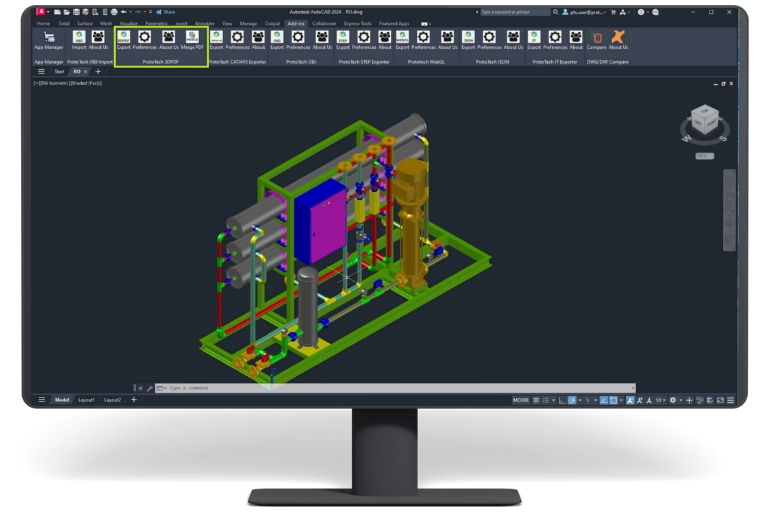Add a new drawing tab with plus button
Viewport: 768px width, 512px height.
(x=98, y=72)
